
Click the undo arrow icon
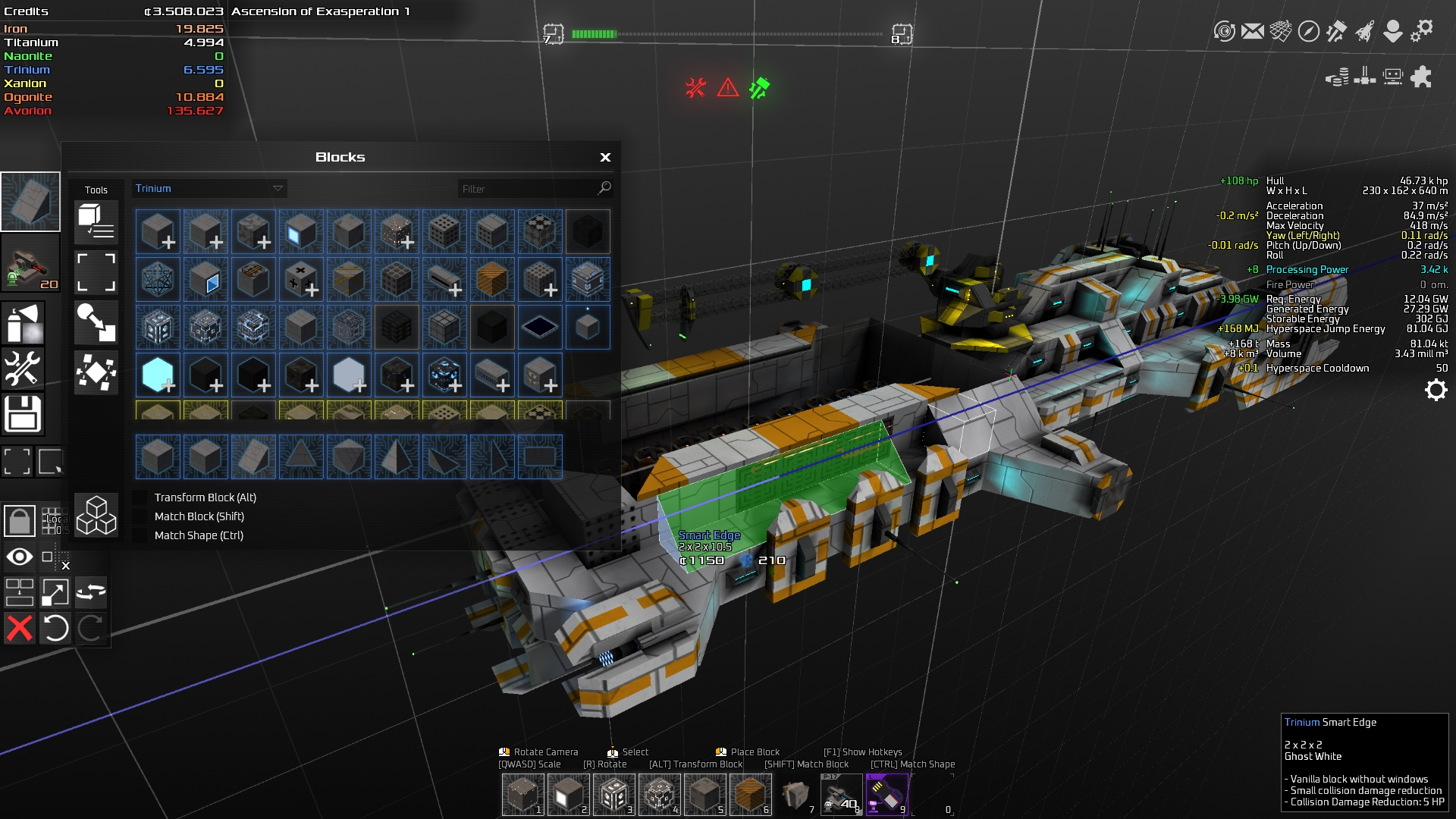click(x=55, y=628)
